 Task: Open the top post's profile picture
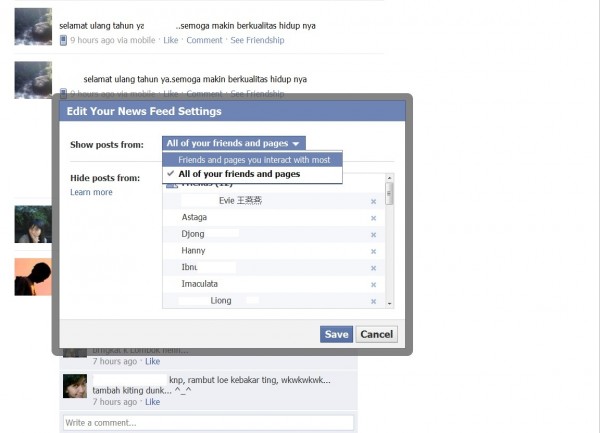point(33,26)
